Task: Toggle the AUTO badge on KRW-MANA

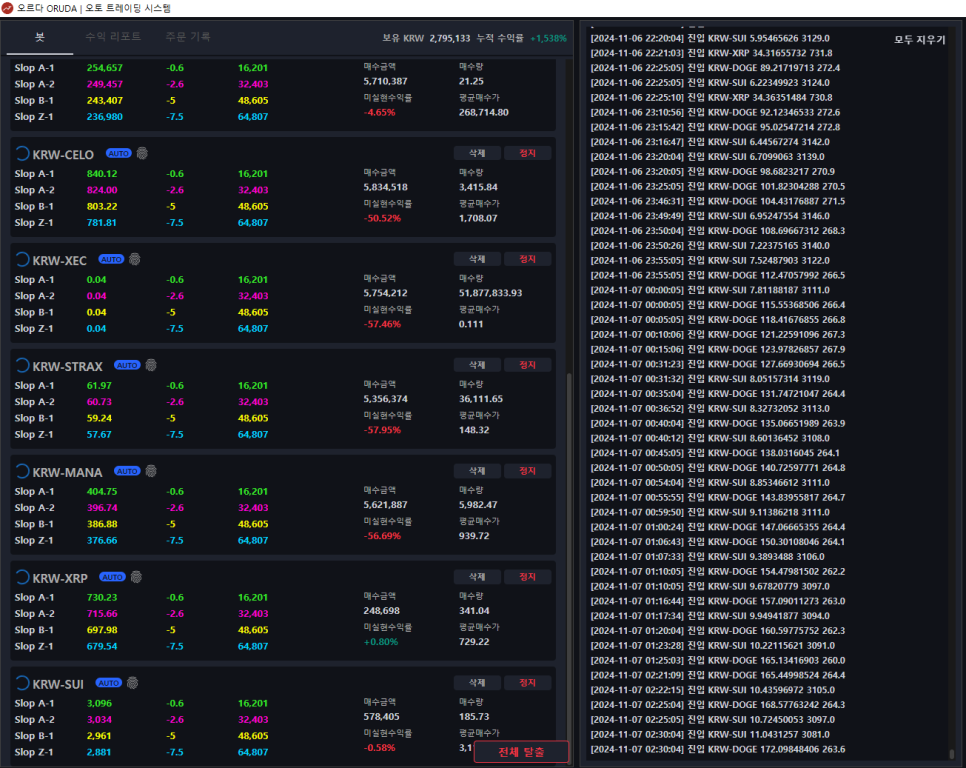Action: click(127, 471)
